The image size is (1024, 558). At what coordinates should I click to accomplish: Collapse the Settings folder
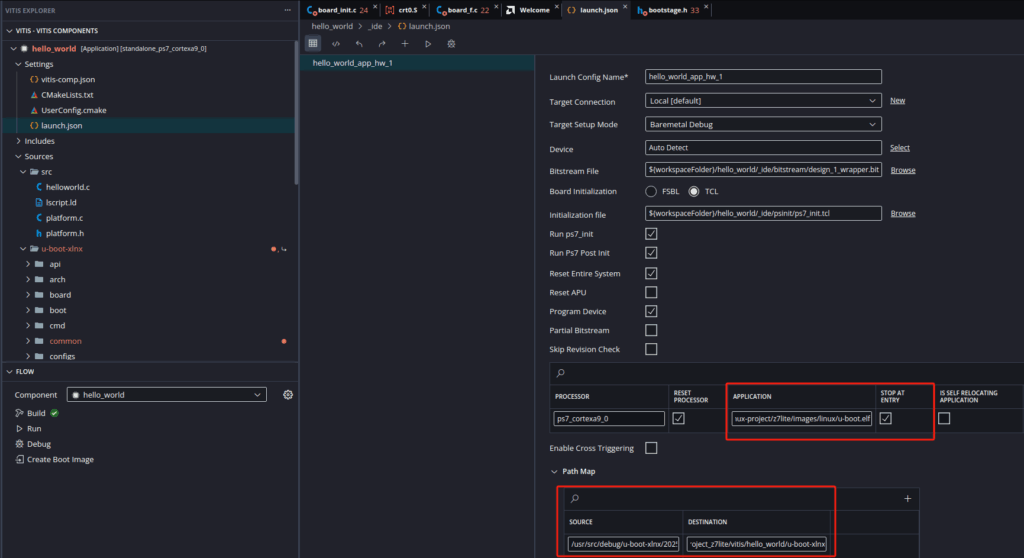pyautogui.click(x=18, y=64)
